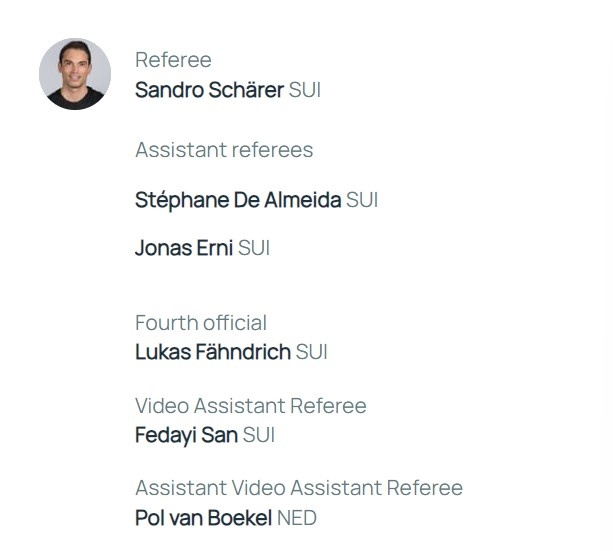
Task: Open Lukas Fähndrich's entry
Action: (213, 352)
